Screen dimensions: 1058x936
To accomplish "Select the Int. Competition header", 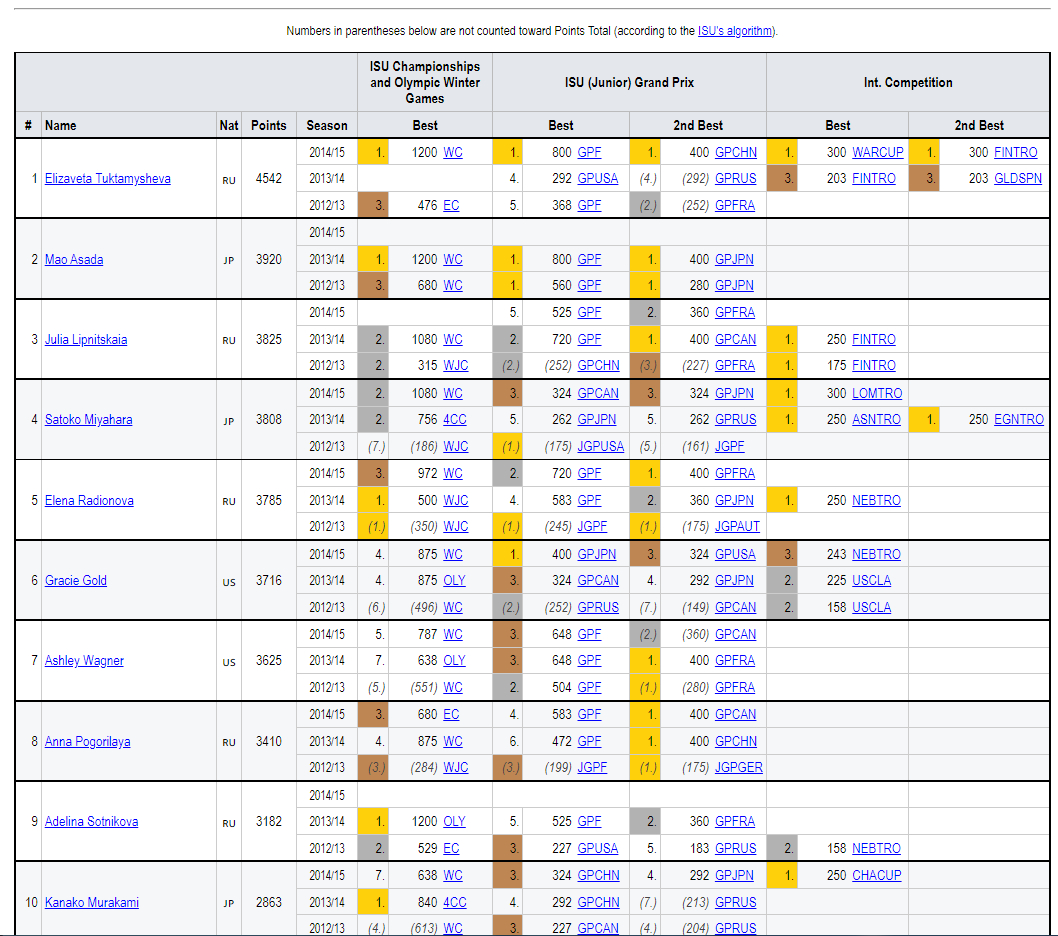I will coord(908,82).
